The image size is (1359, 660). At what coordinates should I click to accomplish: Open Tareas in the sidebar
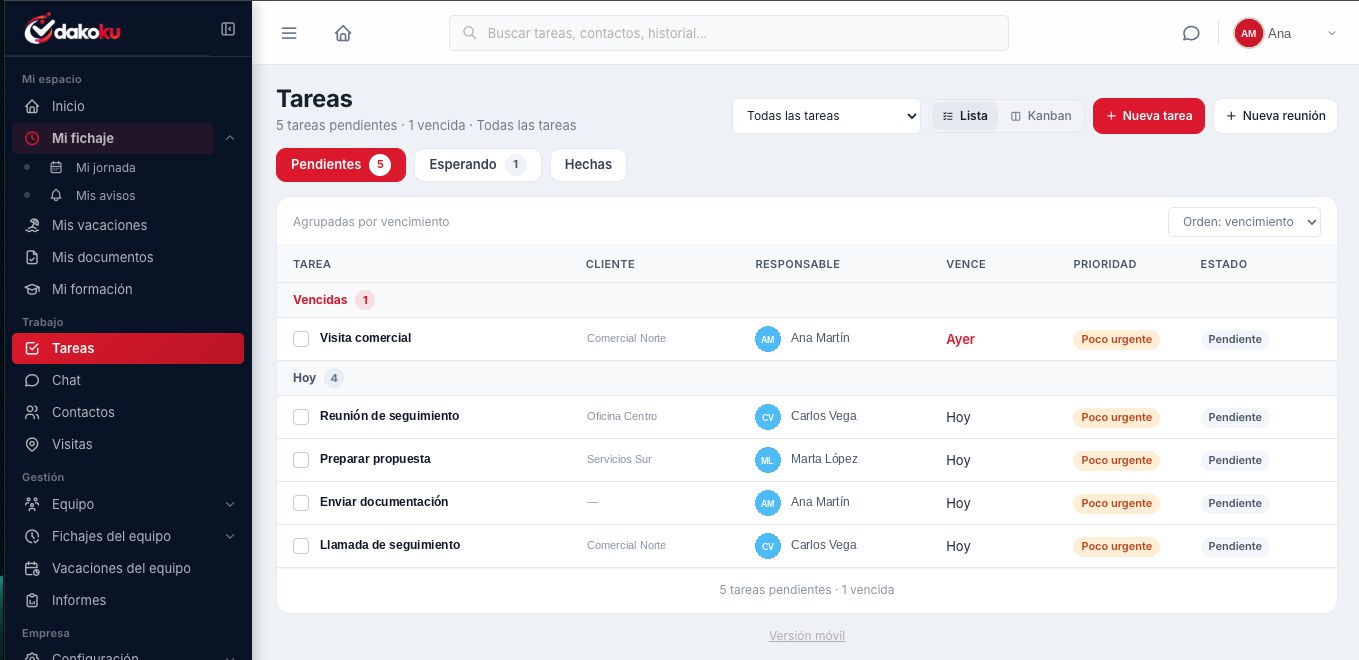(128, 348)
